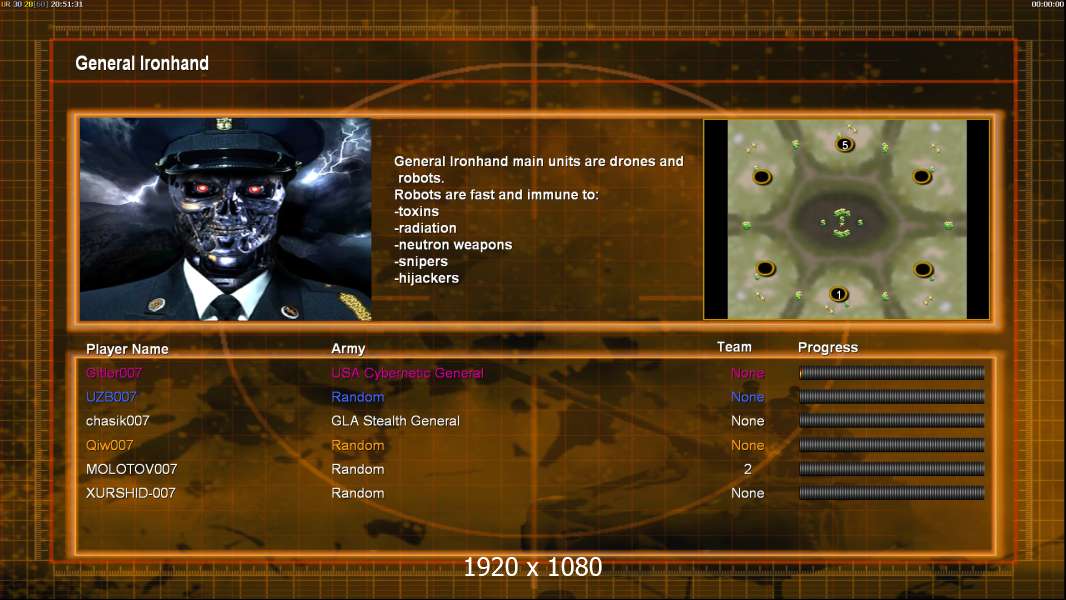Click chasik007's loading progress bar
The width and height of the screenshot is (1066, 600).
(x=892, y=421)
